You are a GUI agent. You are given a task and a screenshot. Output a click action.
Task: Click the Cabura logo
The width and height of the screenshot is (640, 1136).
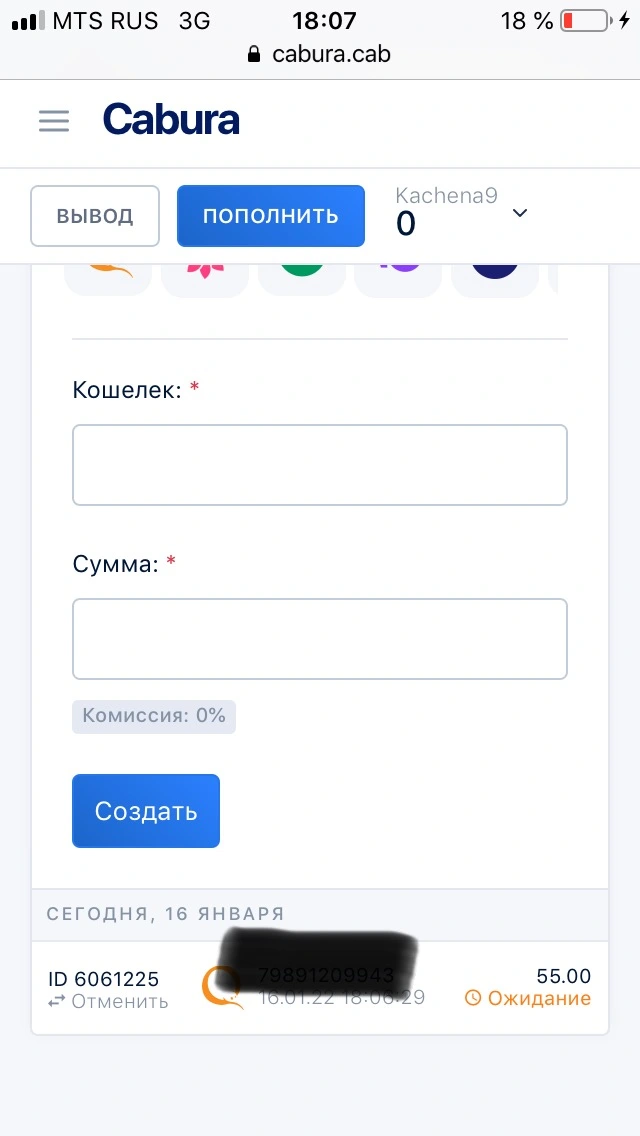click(171, 120)
